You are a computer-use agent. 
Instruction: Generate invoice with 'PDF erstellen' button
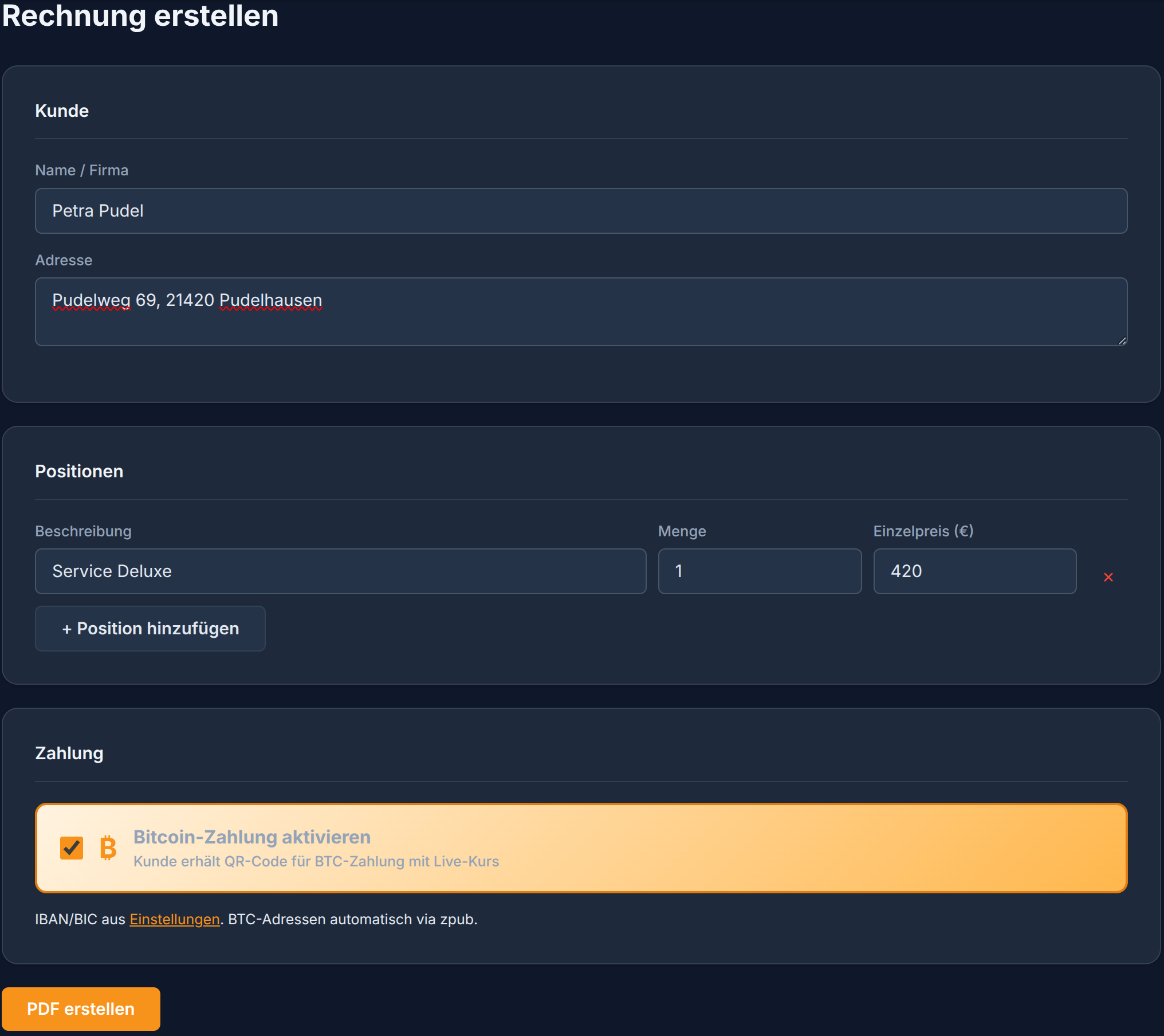click(x=81, y=1008)
